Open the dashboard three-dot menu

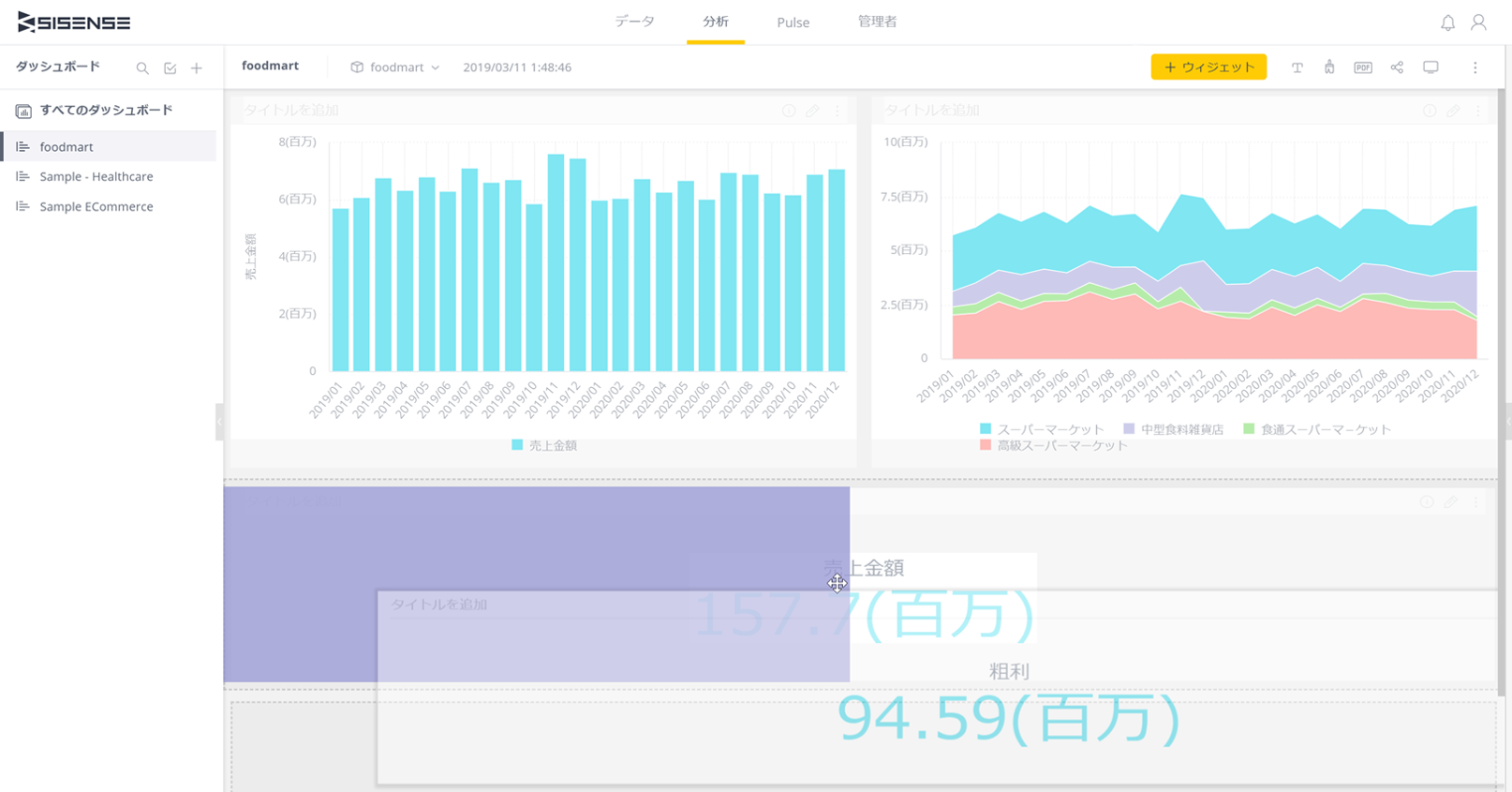(x=1475, y=67)
